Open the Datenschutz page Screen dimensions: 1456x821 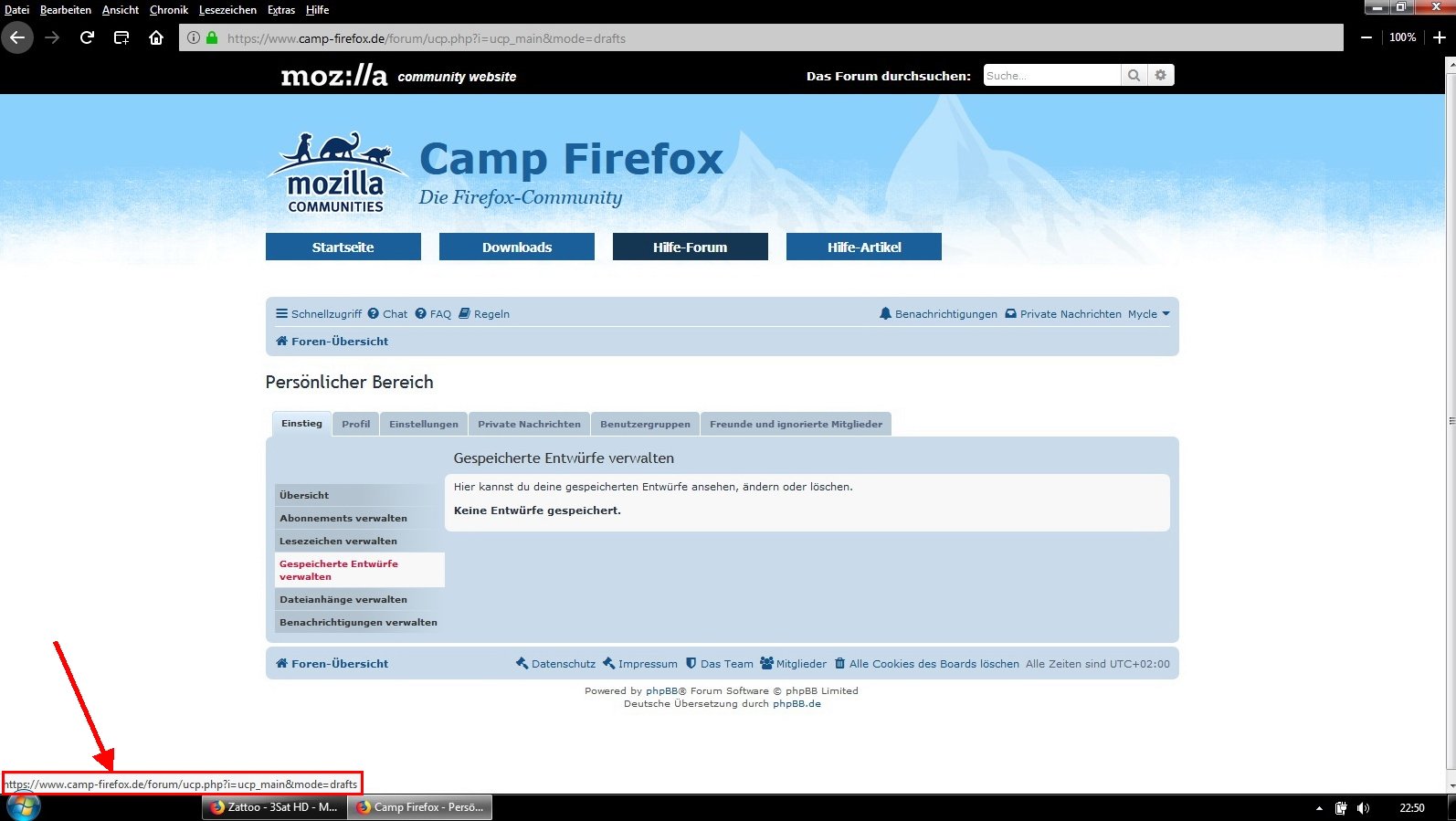pyautogui.click(x=555, y=663)
